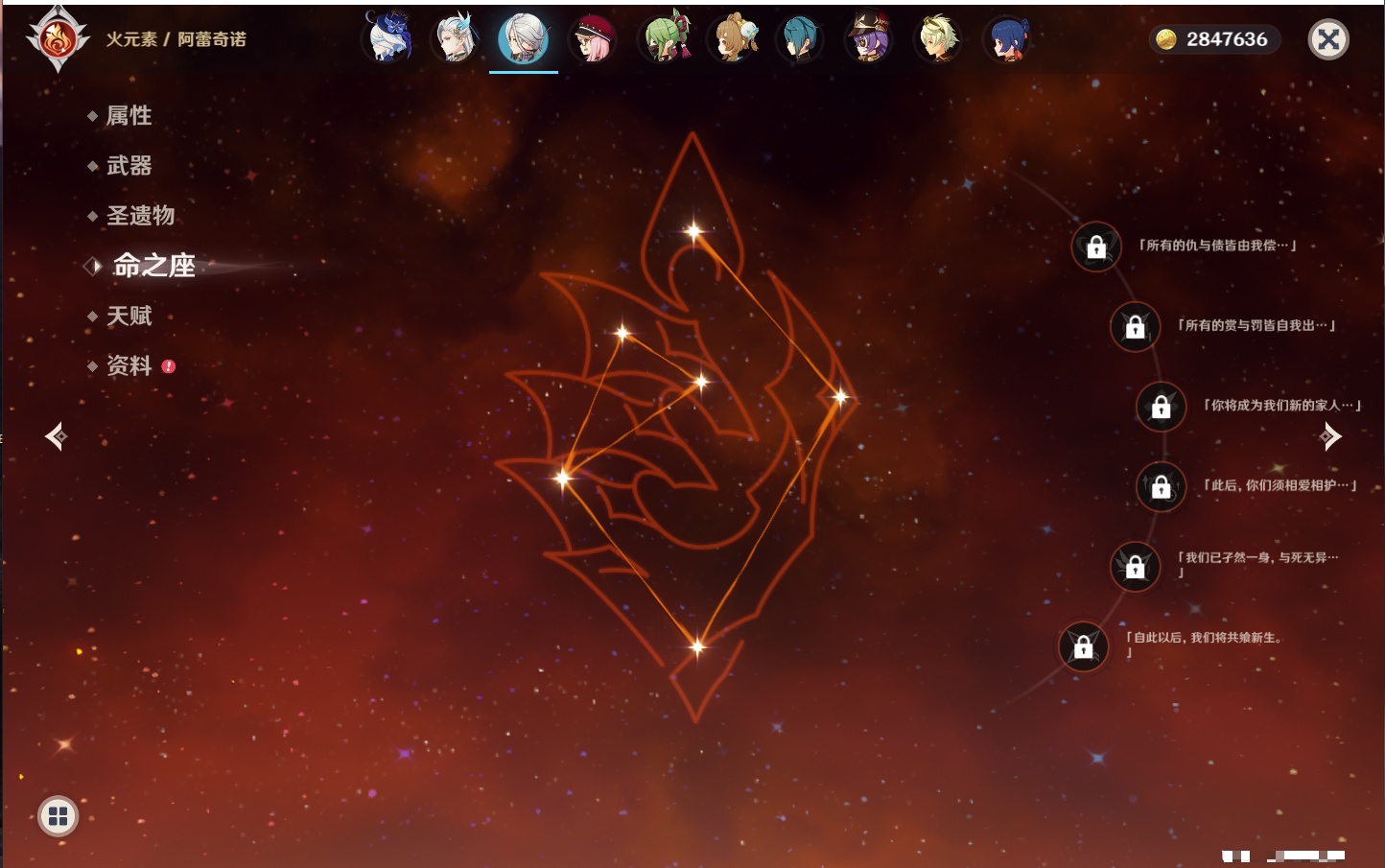Open the 圣遗物 artifacts page

[141, 216]
